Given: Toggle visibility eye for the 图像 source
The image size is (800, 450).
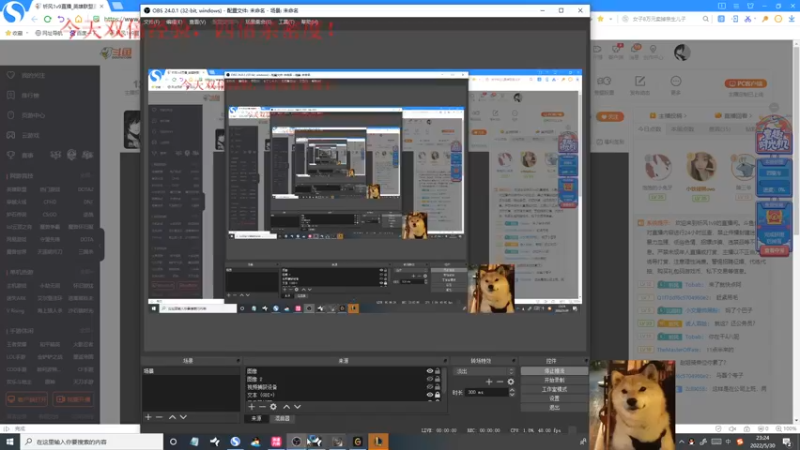Looking at the screenshot, I should [x=430, y=371].
